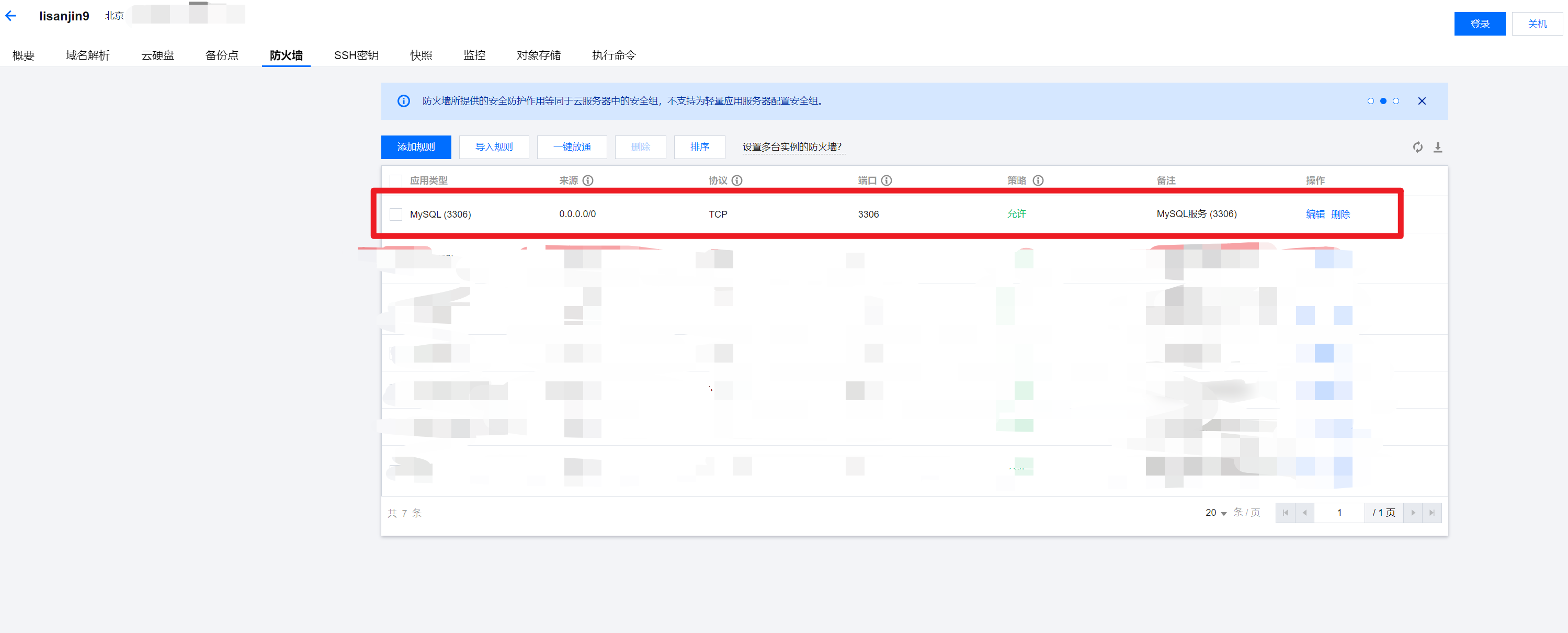Edit the MySQL (3306) rule
Viewport: 1568px width, 633px height.
1315,214
